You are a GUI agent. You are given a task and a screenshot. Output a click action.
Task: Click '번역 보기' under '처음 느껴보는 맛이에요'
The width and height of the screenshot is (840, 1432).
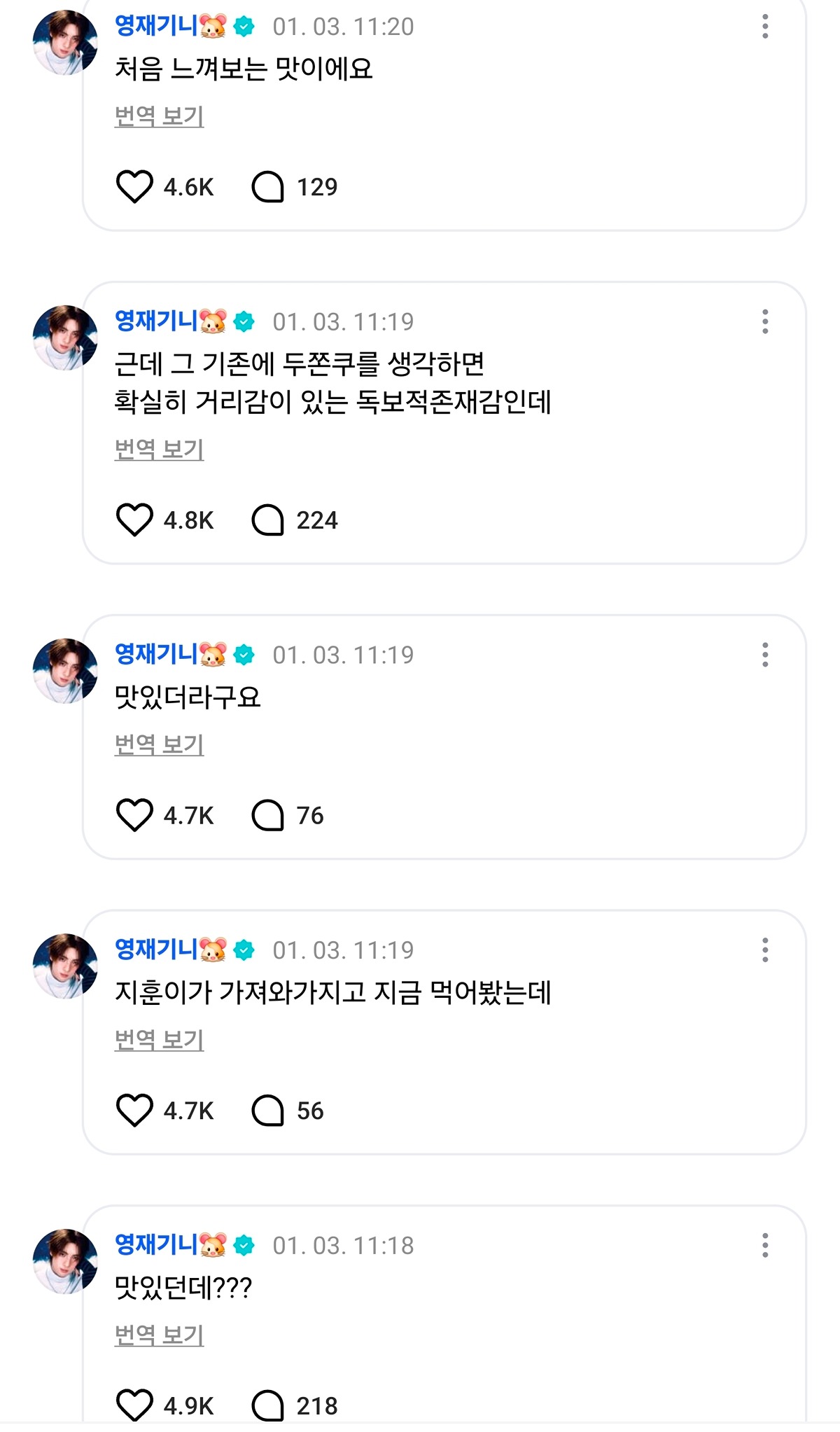pyautogui.click(x=159, y=116)
